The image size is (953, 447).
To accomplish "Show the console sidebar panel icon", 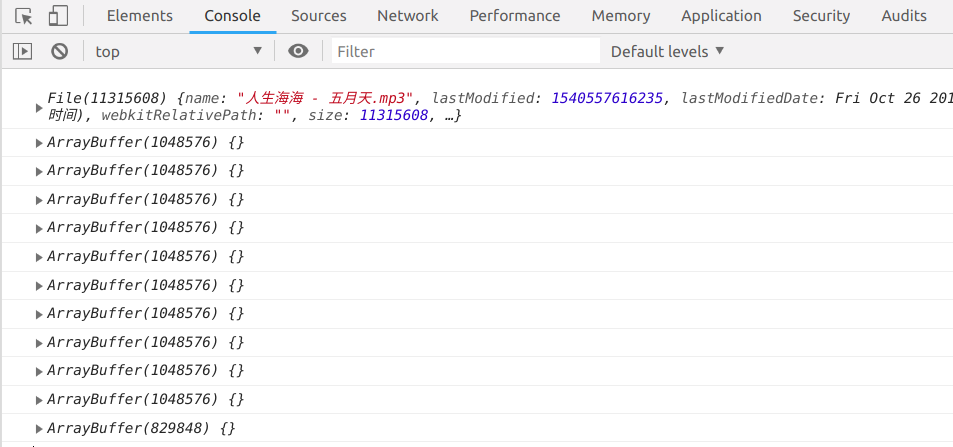I will 22,51.
